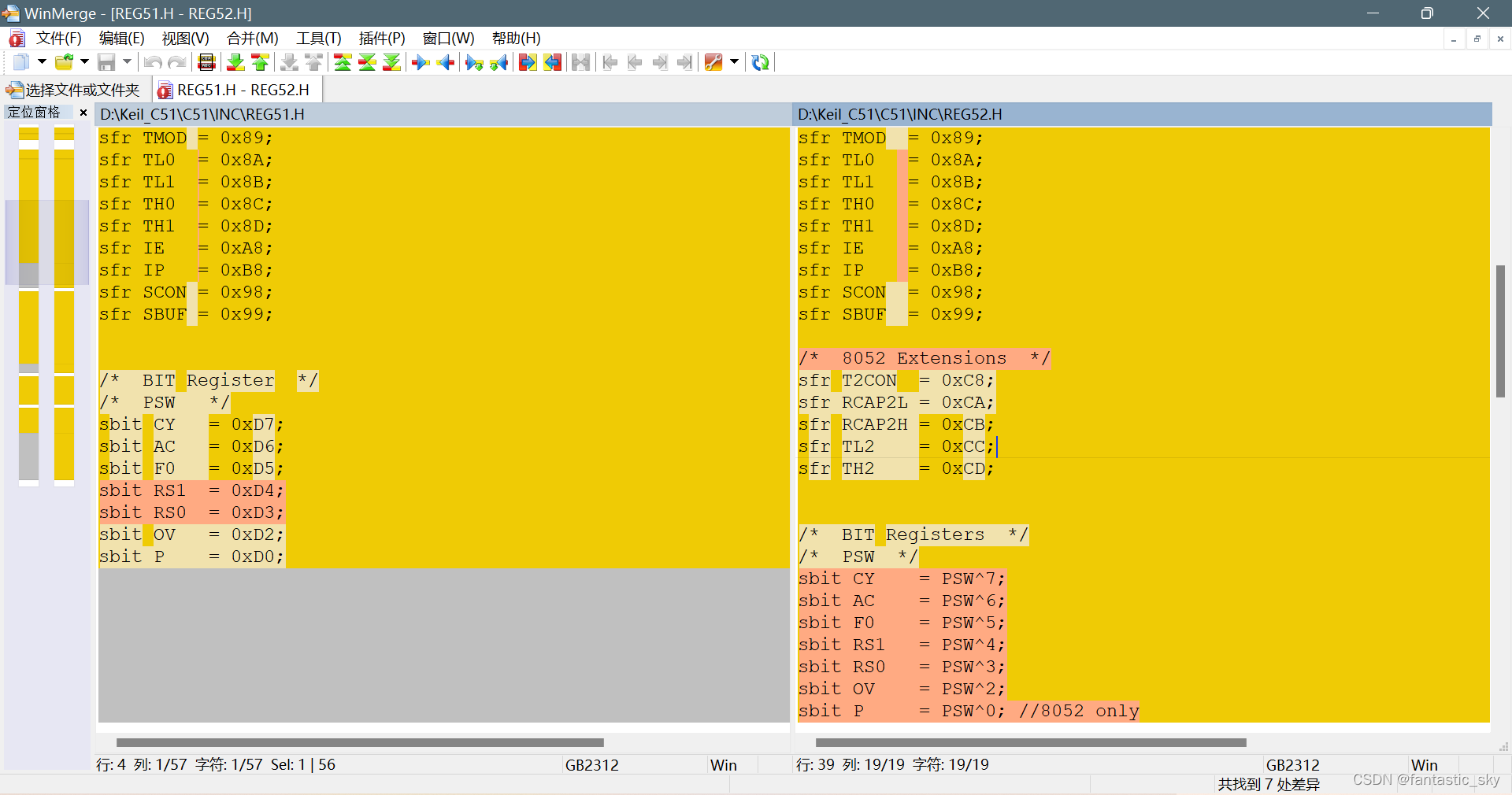Copy right and advance to next
This screenshot has width=1512, height=795.
474,62
